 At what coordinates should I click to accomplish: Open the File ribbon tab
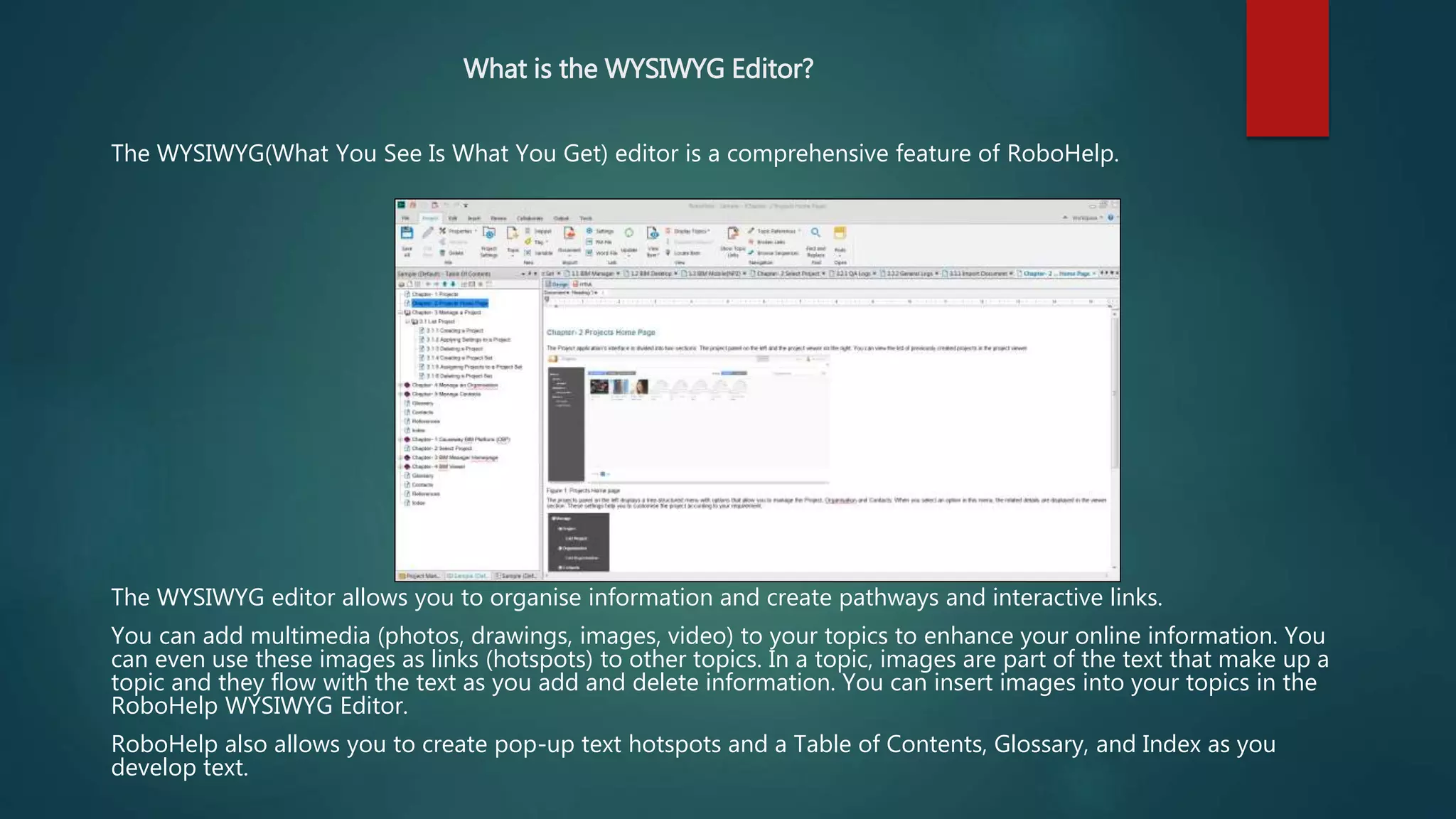[x=405, y=218]
